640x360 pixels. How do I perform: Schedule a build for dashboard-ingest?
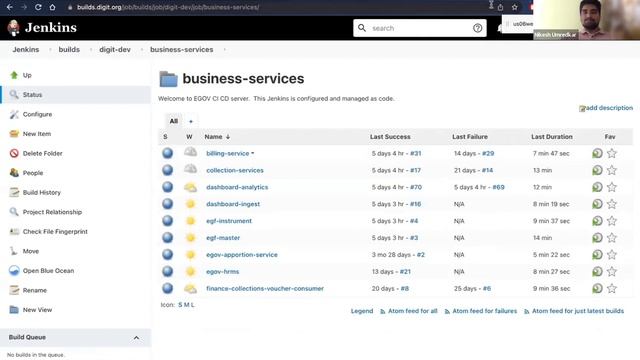(x=597, y=204)
